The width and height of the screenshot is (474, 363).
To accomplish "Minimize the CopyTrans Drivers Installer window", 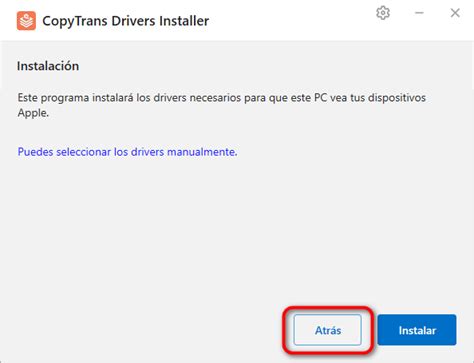I will point(419,13).
